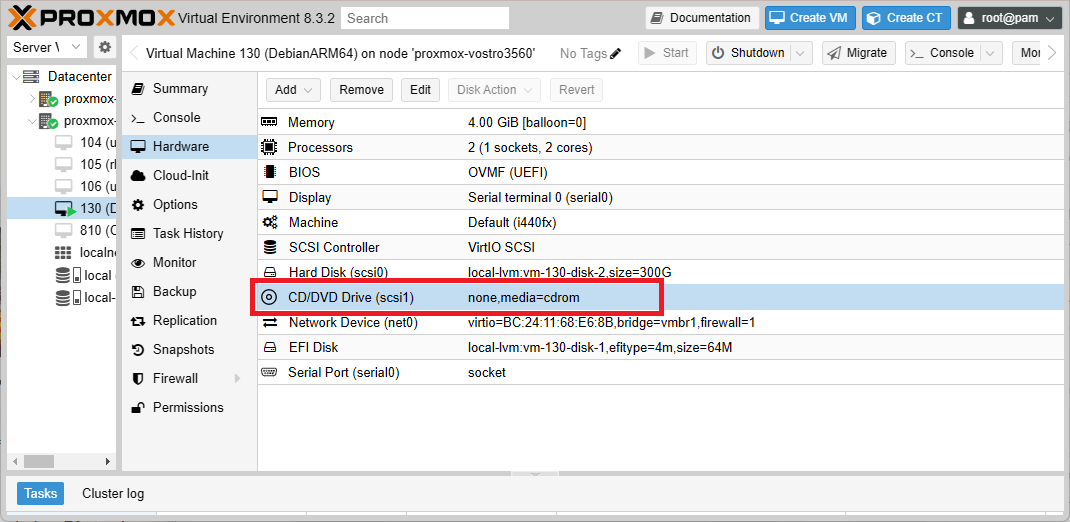Image resolution: width=1070 pixels, height=522 pixels.
Task: Open the Console dropdown arrow
Action: point(991,53)
